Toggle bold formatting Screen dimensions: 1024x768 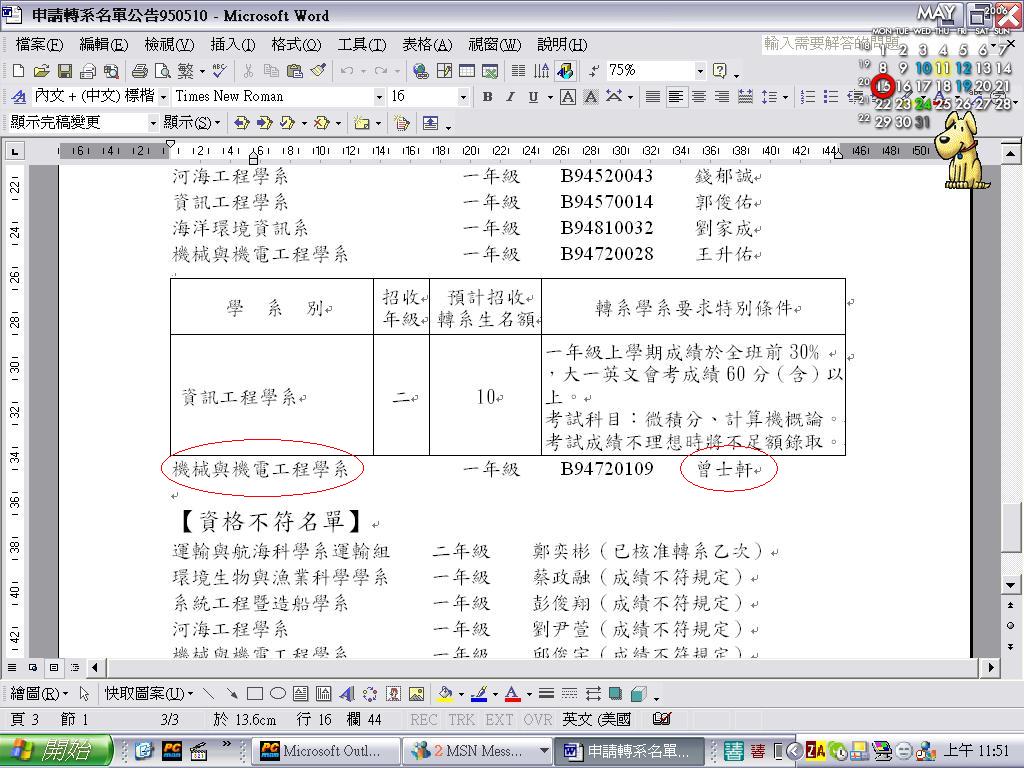click(x=487, y=97)
